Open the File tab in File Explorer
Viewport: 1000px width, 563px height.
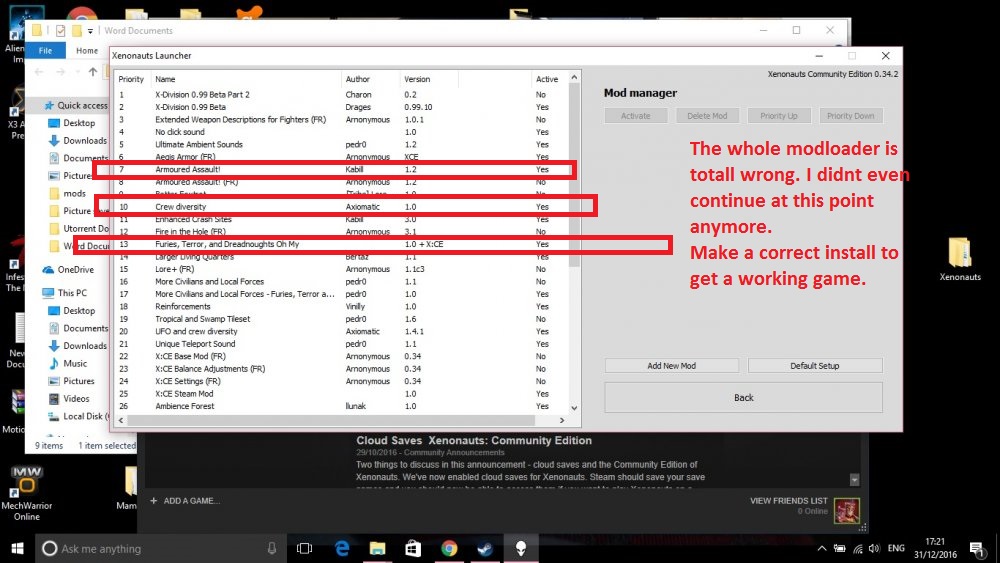[x=45, y=50]
